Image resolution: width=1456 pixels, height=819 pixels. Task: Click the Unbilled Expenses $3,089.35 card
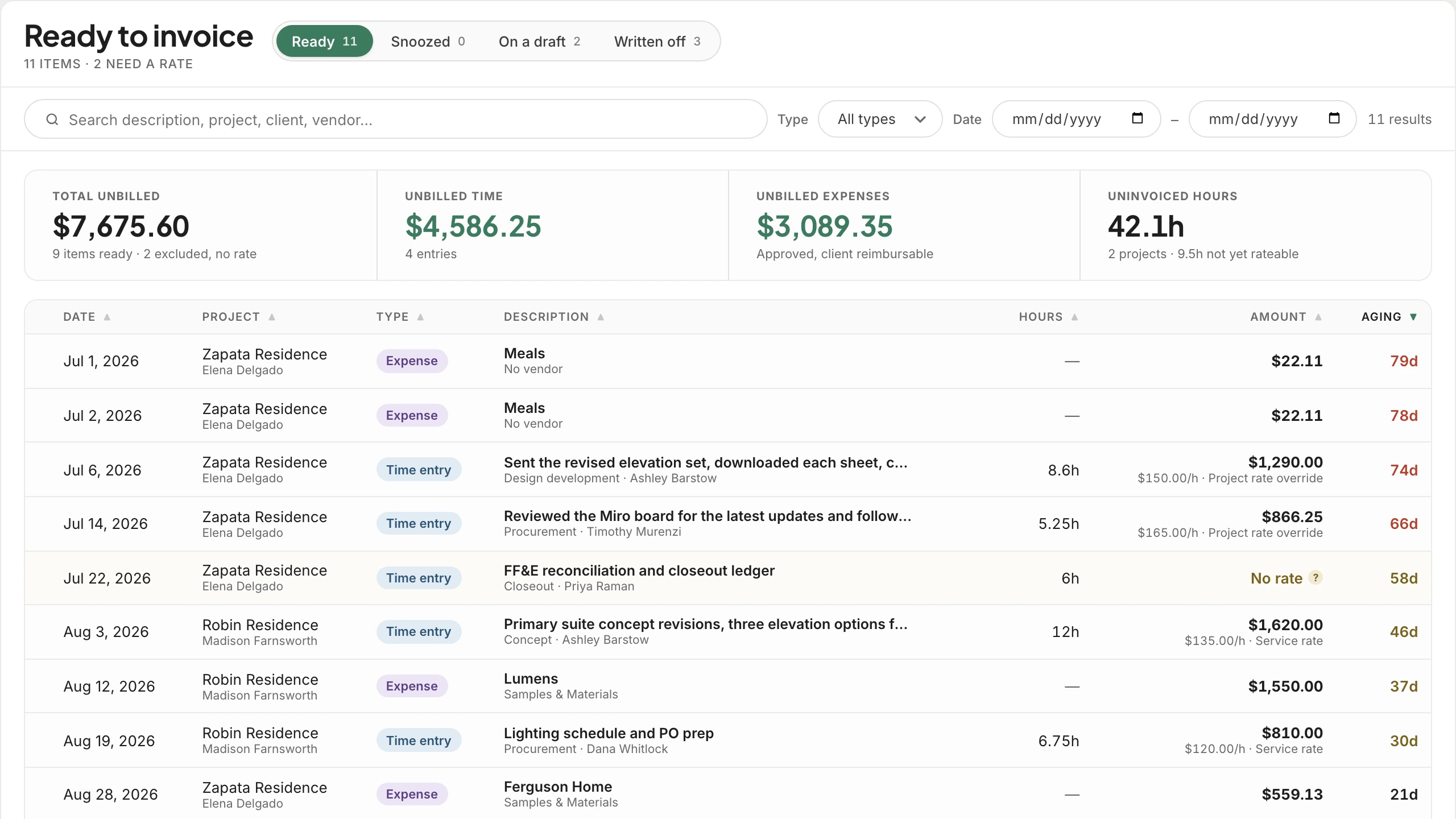[x=904, y=225]
